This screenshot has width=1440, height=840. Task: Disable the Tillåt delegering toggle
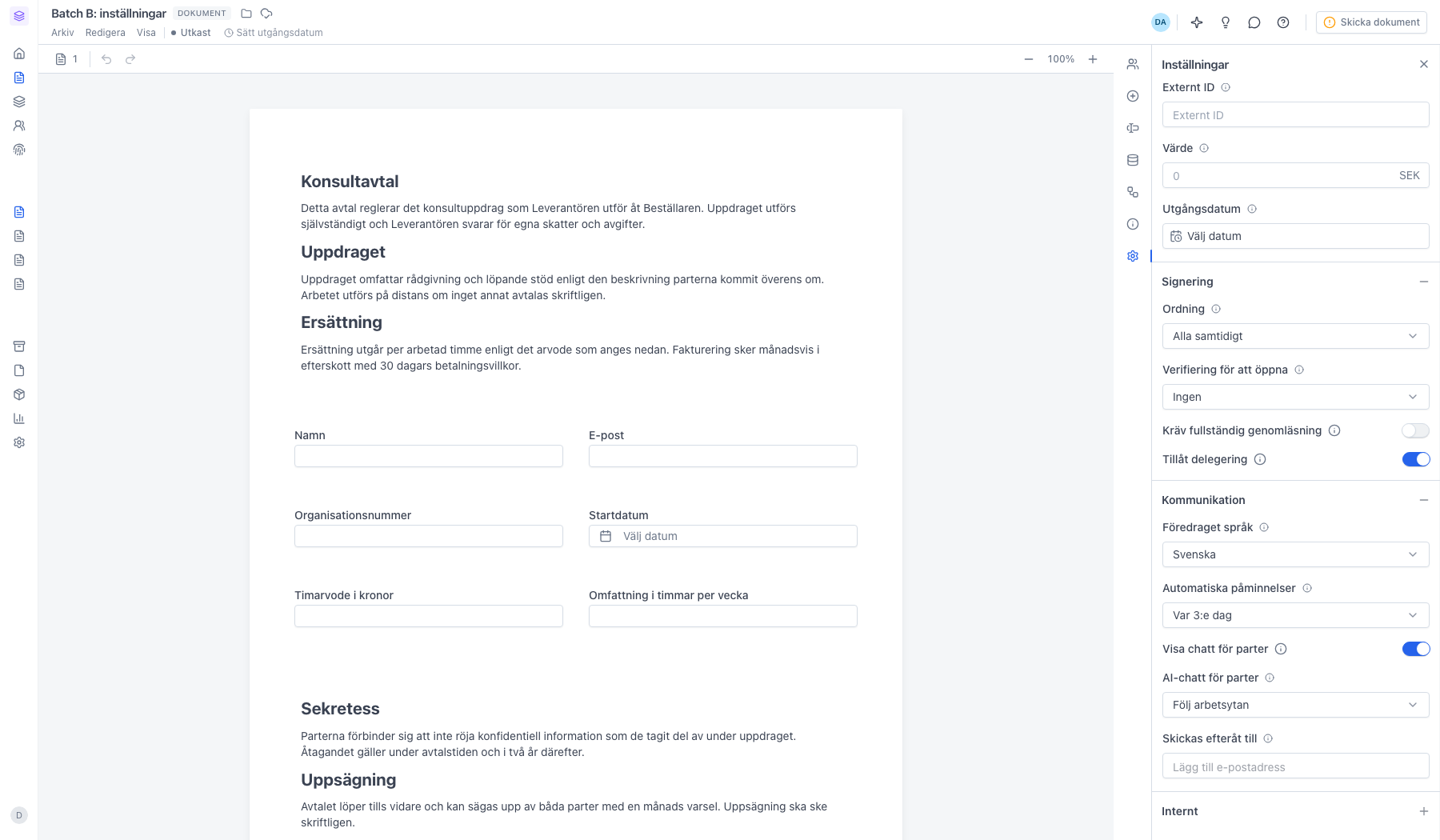[1415, 459]
